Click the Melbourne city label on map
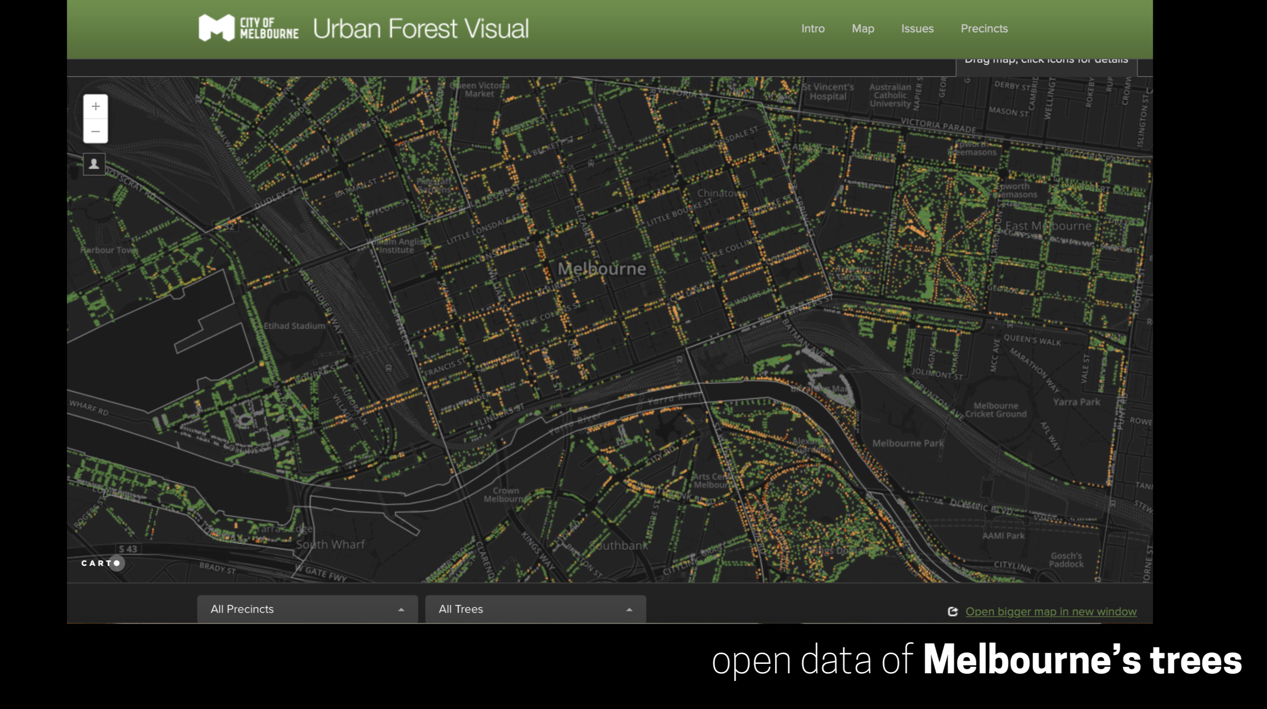Screen dimensions: 1267x709 point(602,269)
